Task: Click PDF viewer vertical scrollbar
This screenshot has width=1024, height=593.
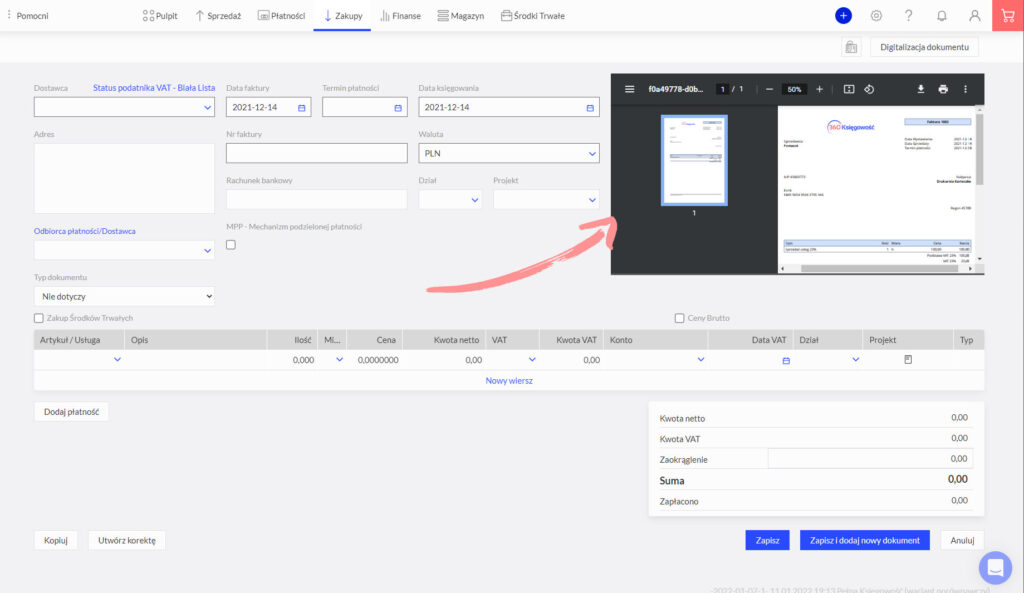Action: [x=979, y=150]
